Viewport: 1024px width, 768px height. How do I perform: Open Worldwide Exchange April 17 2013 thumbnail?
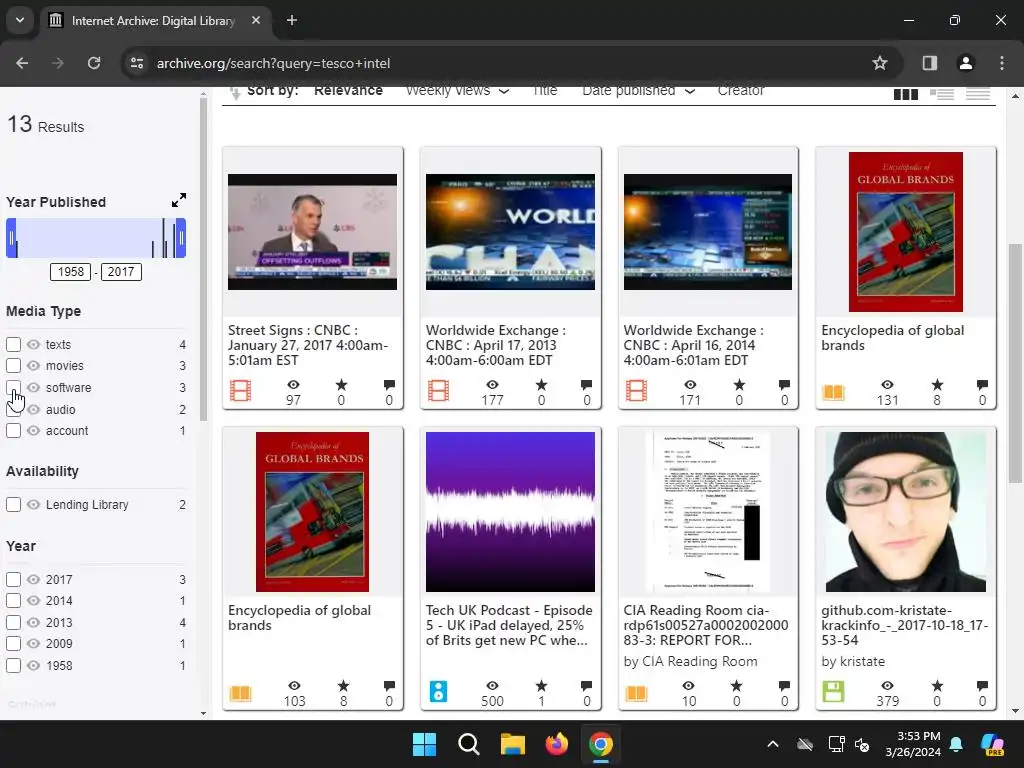pos(510,232)
